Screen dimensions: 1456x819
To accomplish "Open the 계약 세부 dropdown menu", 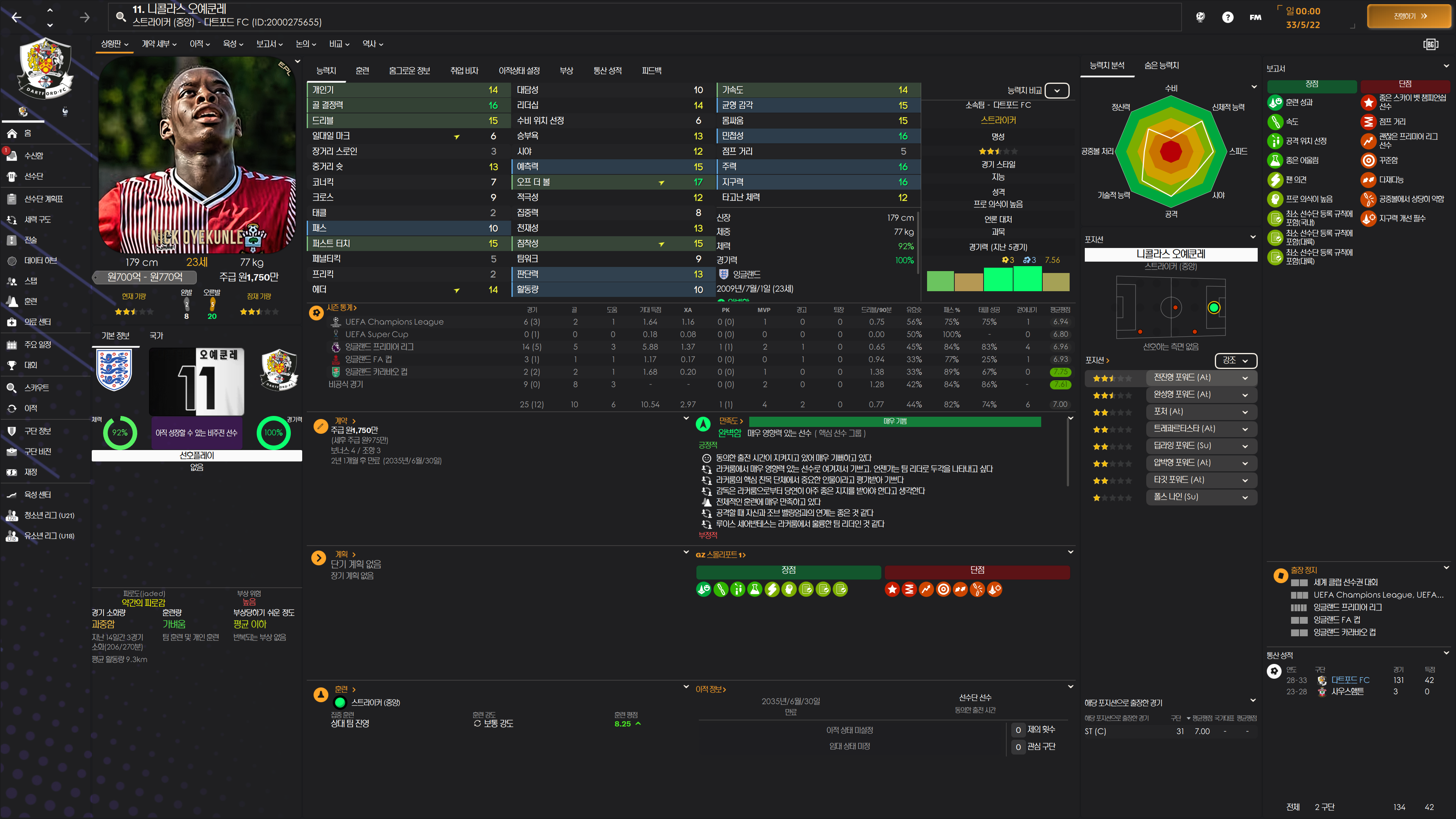I will pos(159,44).
